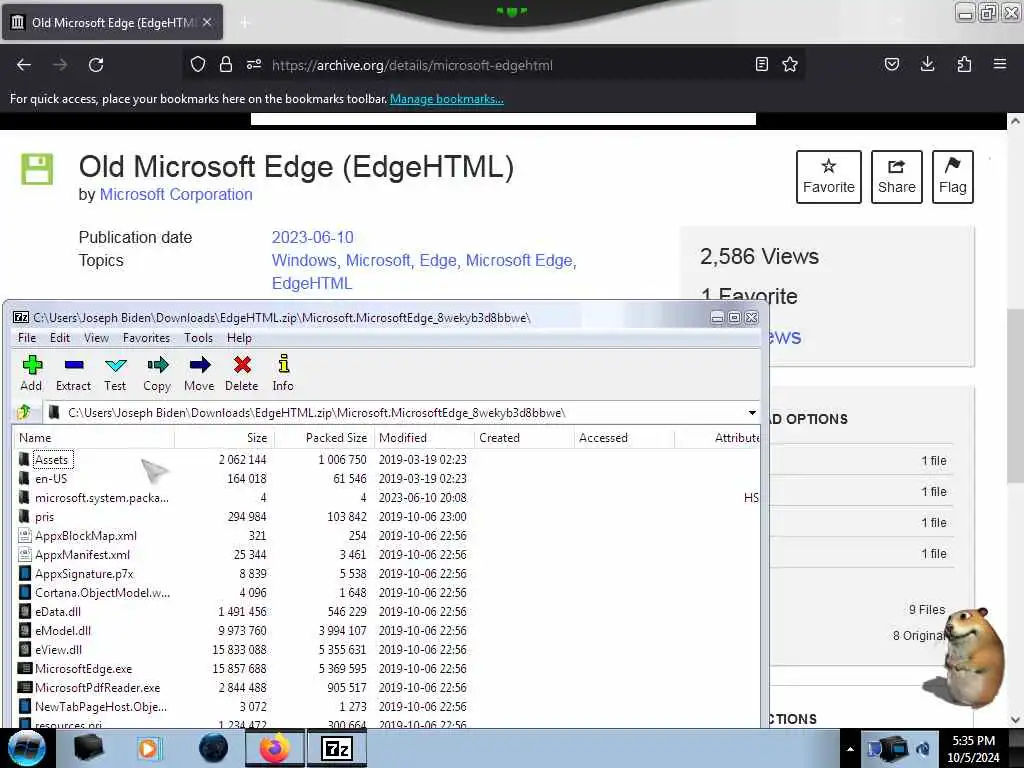Open Firefox tracking protection shield
The image size is (1024, 768).
click(x=198, y=65)
